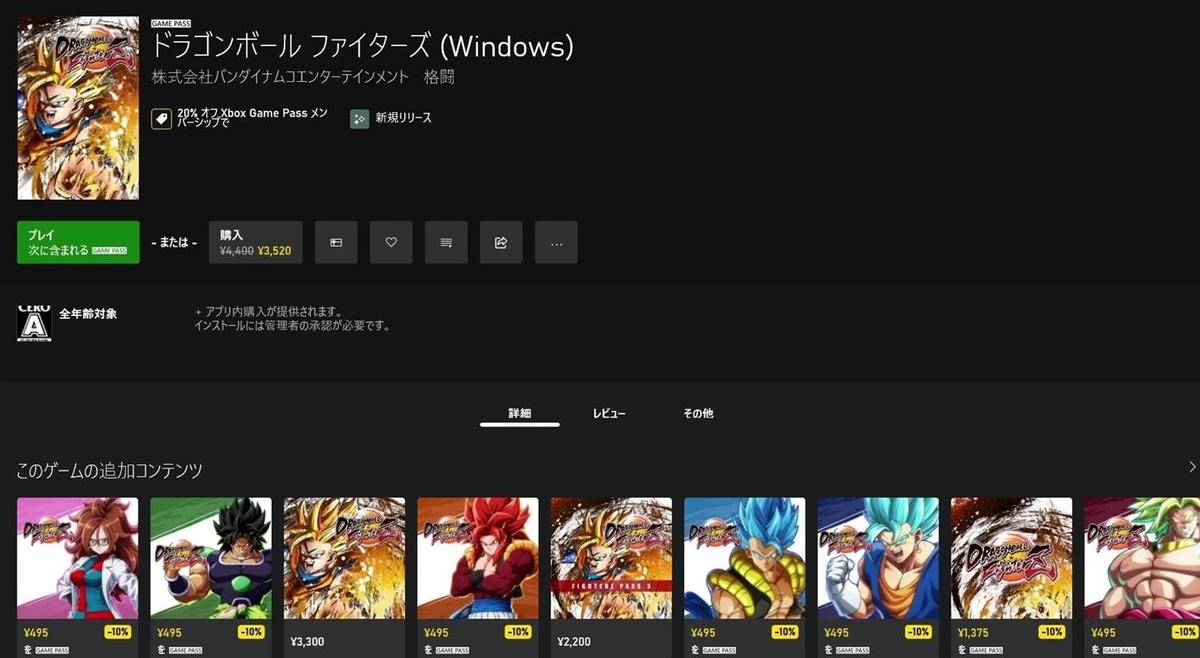The width and height of the screenshot is (1200, 658).
Task: Select the その他 tab
Action: pyautogui.click(x=698, y=414)
